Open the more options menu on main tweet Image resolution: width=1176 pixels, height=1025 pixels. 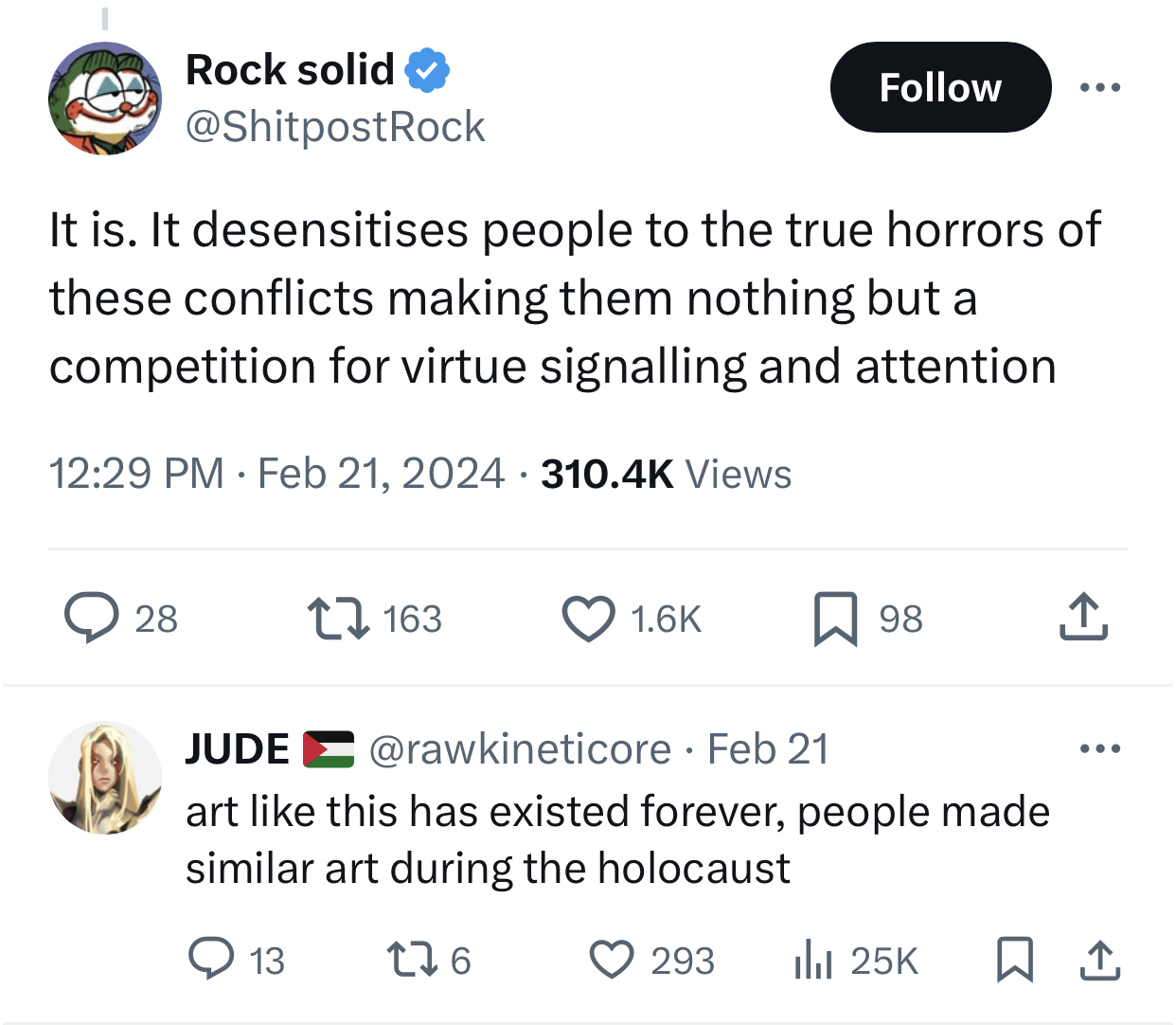(1100, 88)
